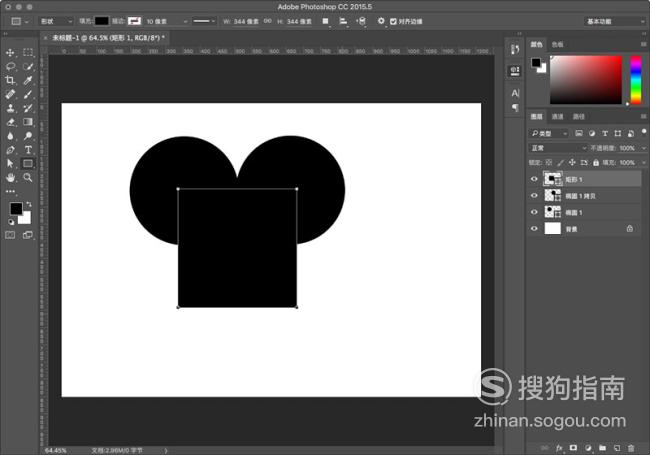
Task: Select the Healing Brush tool
Action: pyautogui.click(x=10, y=94)
